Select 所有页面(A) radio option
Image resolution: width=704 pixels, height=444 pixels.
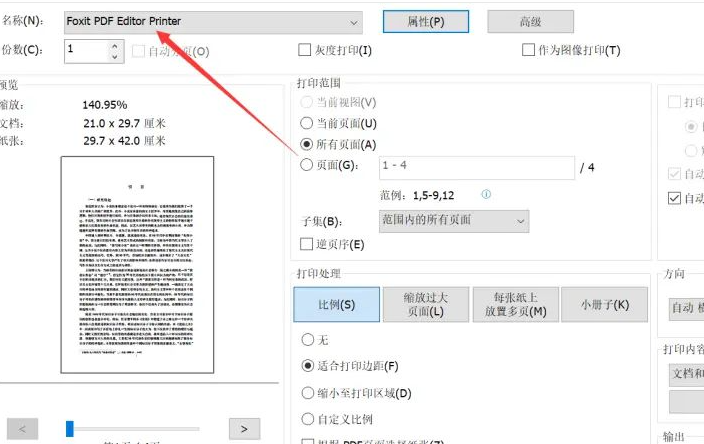tap(306, 144)
